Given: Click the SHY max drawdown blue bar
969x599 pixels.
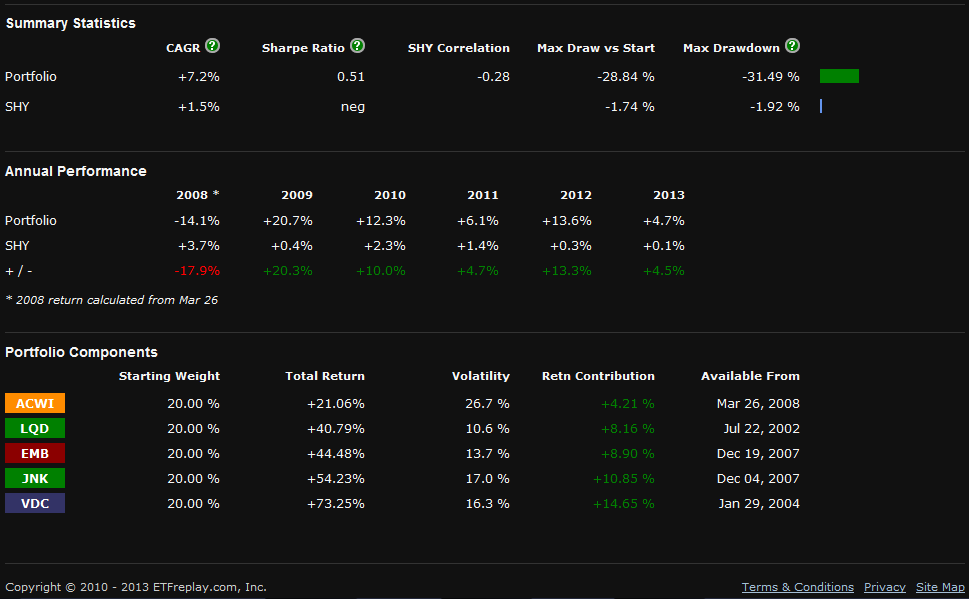Looking at the screenshot, I should 821,106.
